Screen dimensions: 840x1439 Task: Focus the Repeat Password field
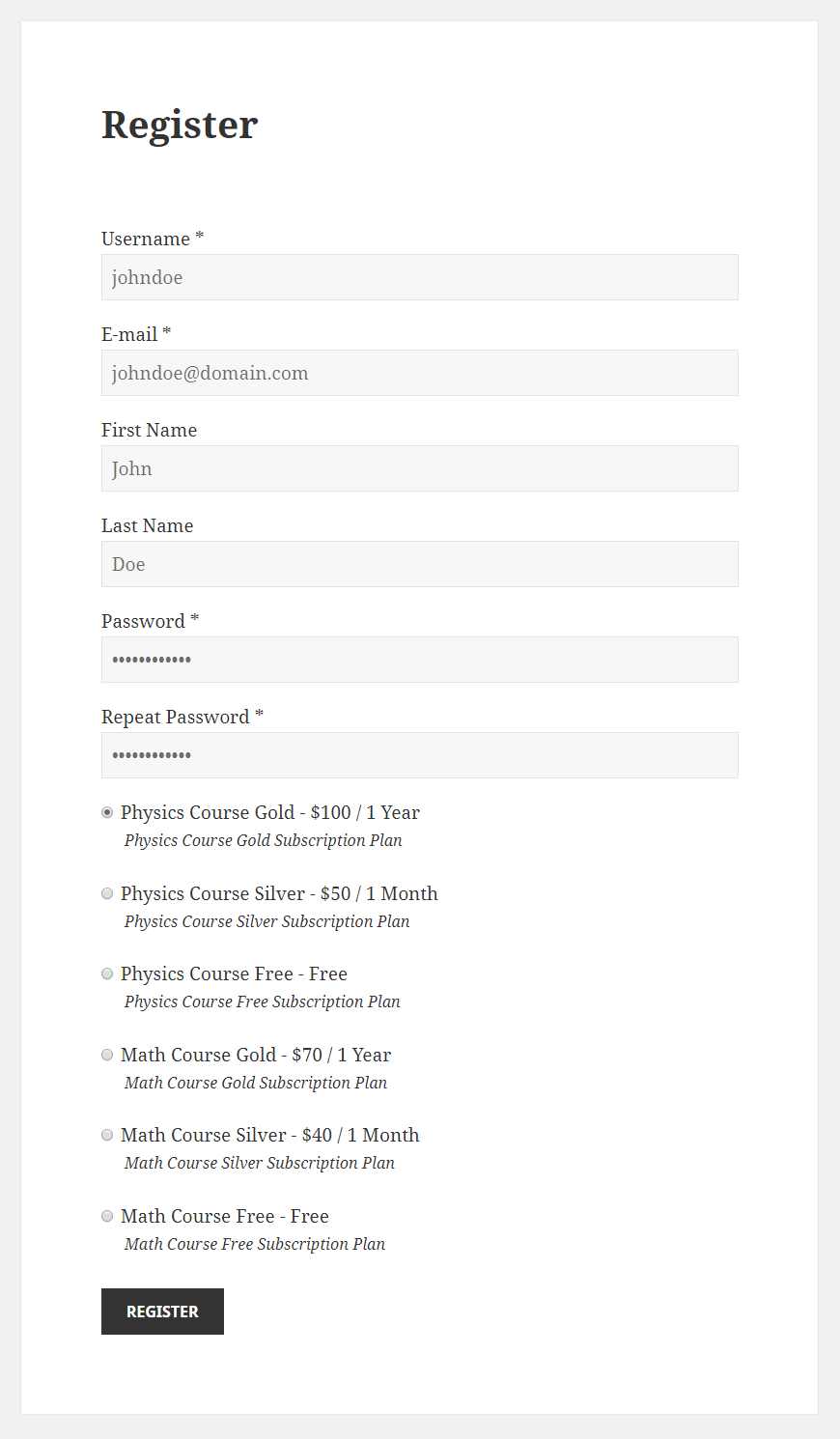click(x=420, y=755)
